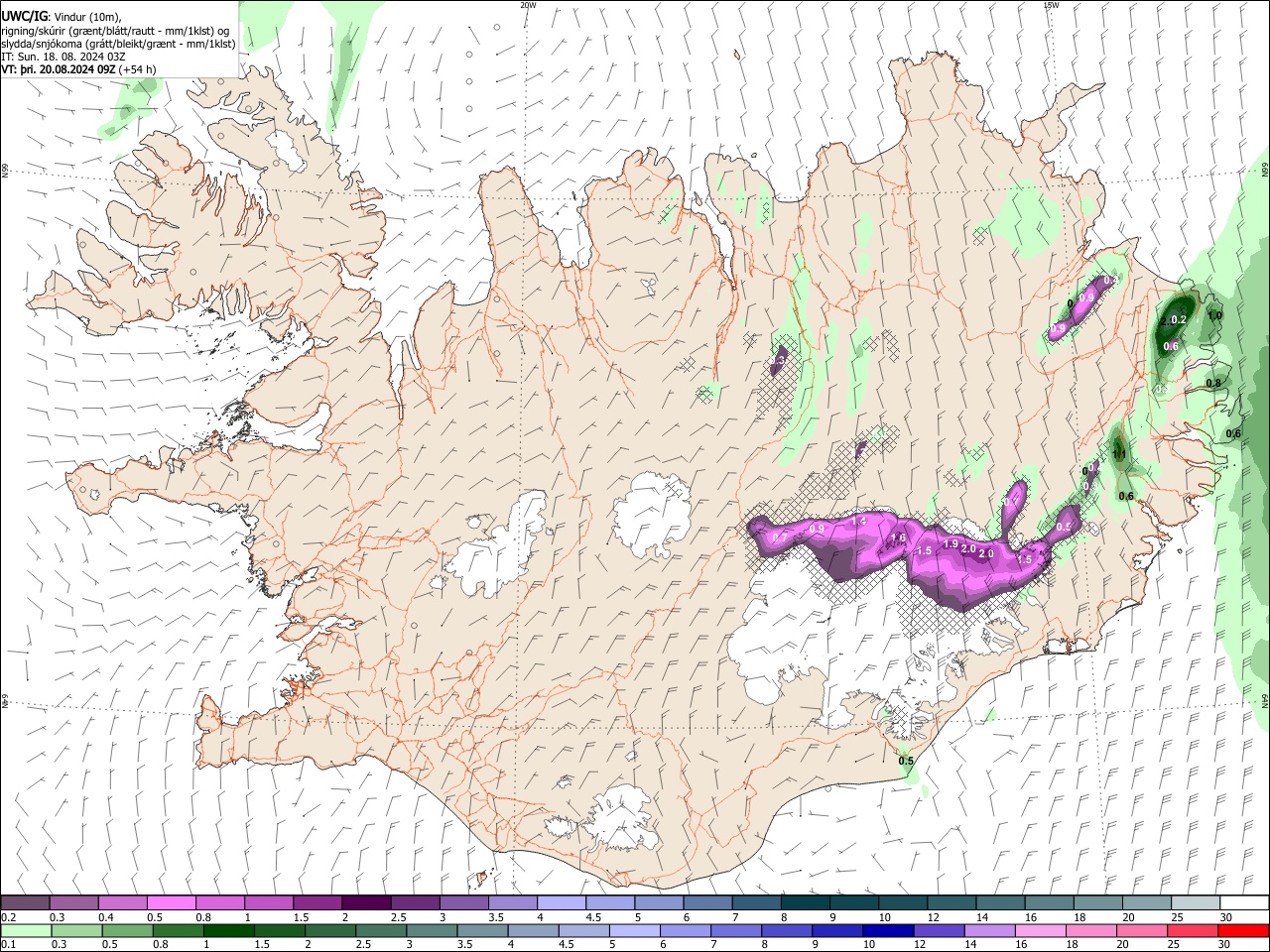The height and width of the screenshot is (952, 1270).
Task: Select lower-row light pink swatch at 16
Action: point(1041,930)
